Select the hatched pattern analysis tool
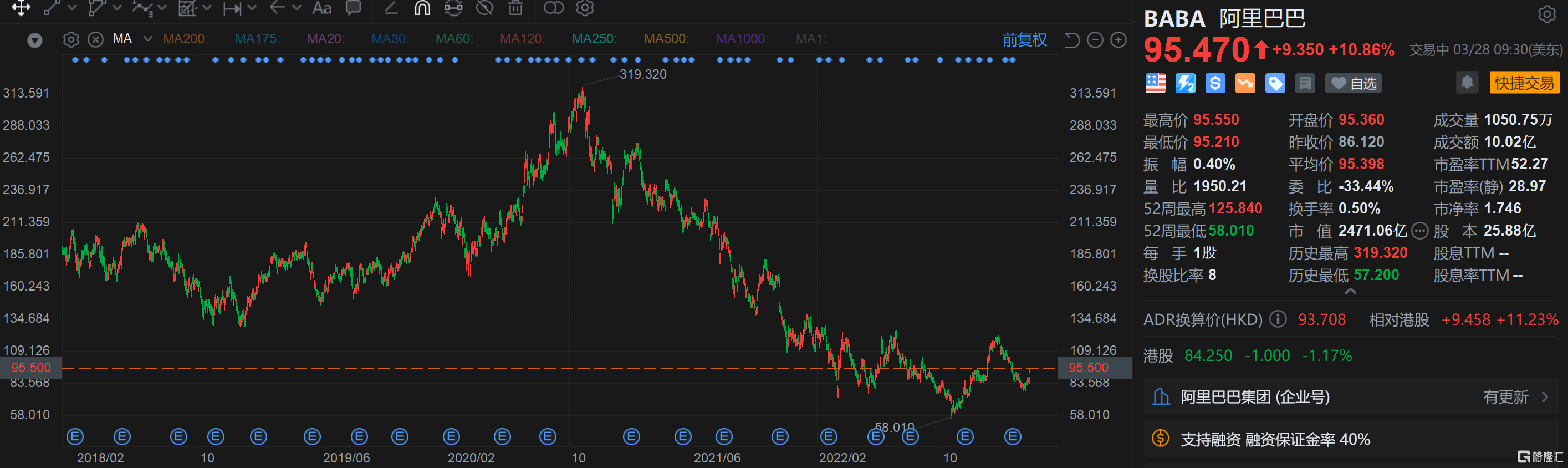The height and width of the screenshot is (468, 1568). [x=187, y=8]
